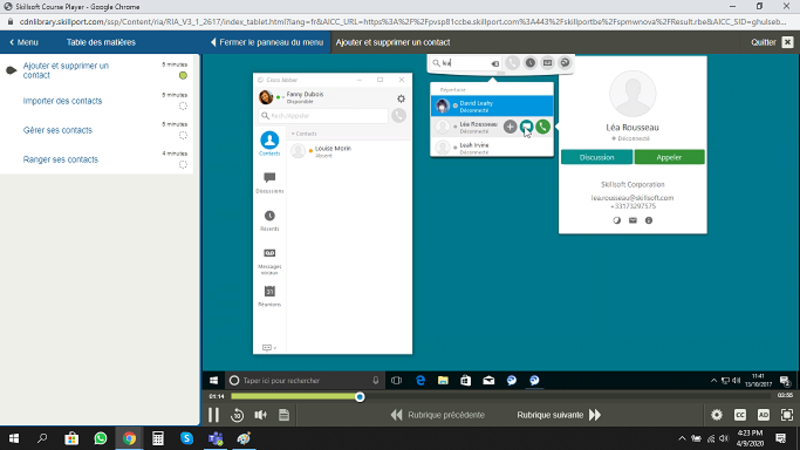Select lesson Gérer ses contacts
Image resolution: width=800 pixels, height=450 pixels.
click(x=58, y=130)
